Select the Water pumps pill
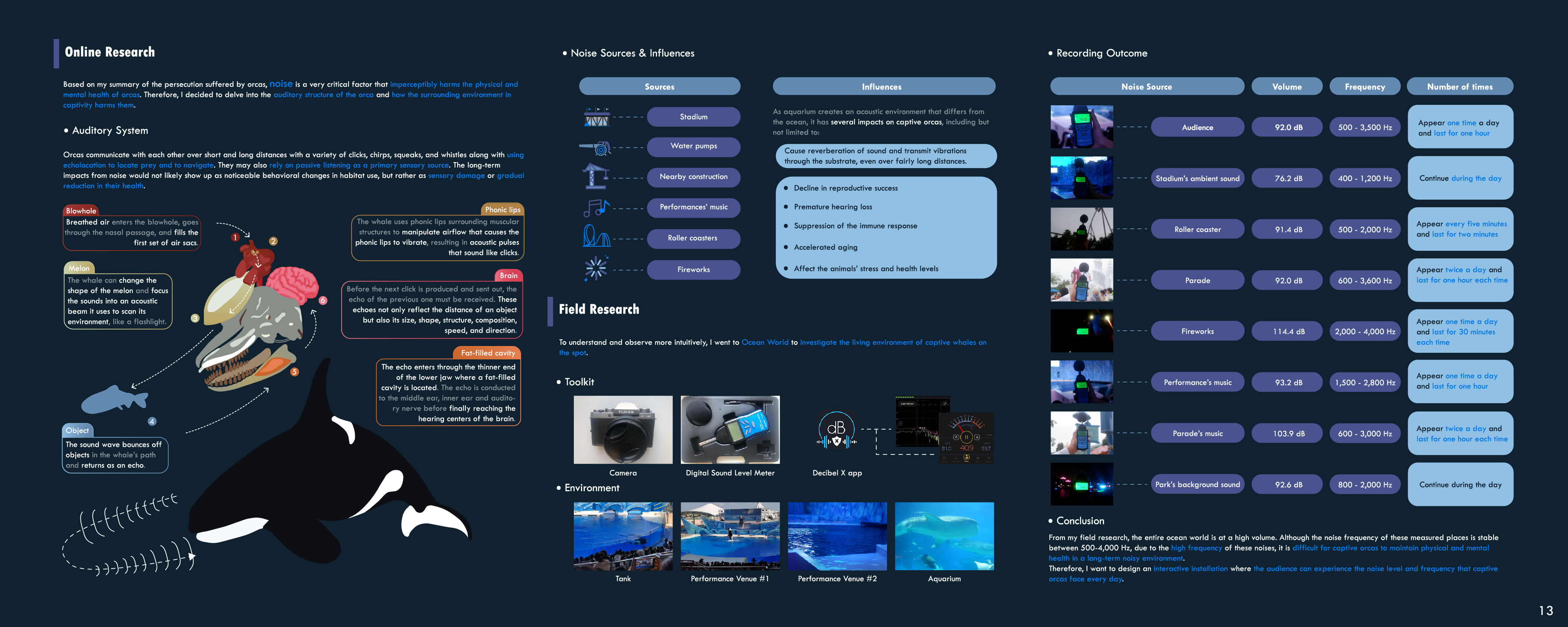This screenshot has width=1568, height=627. click(693, 146)
